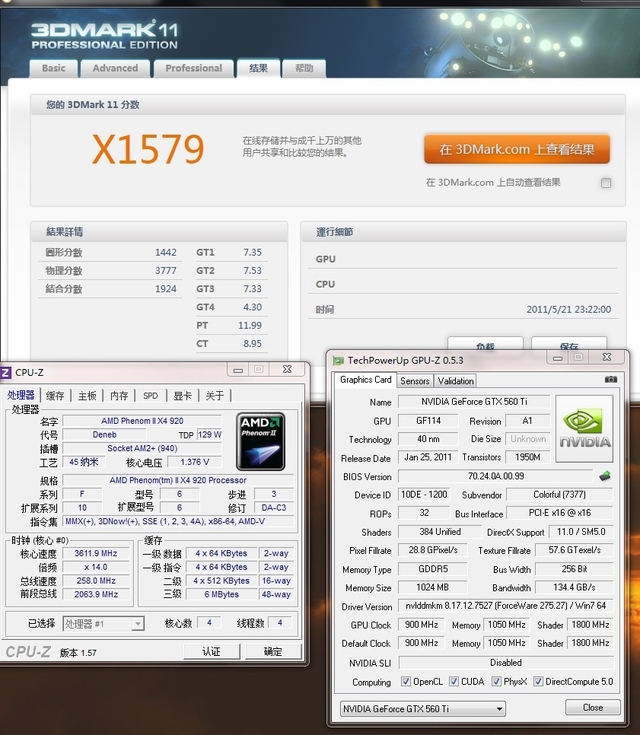Click the 确定 button in CPU-Z

[272, 652]
